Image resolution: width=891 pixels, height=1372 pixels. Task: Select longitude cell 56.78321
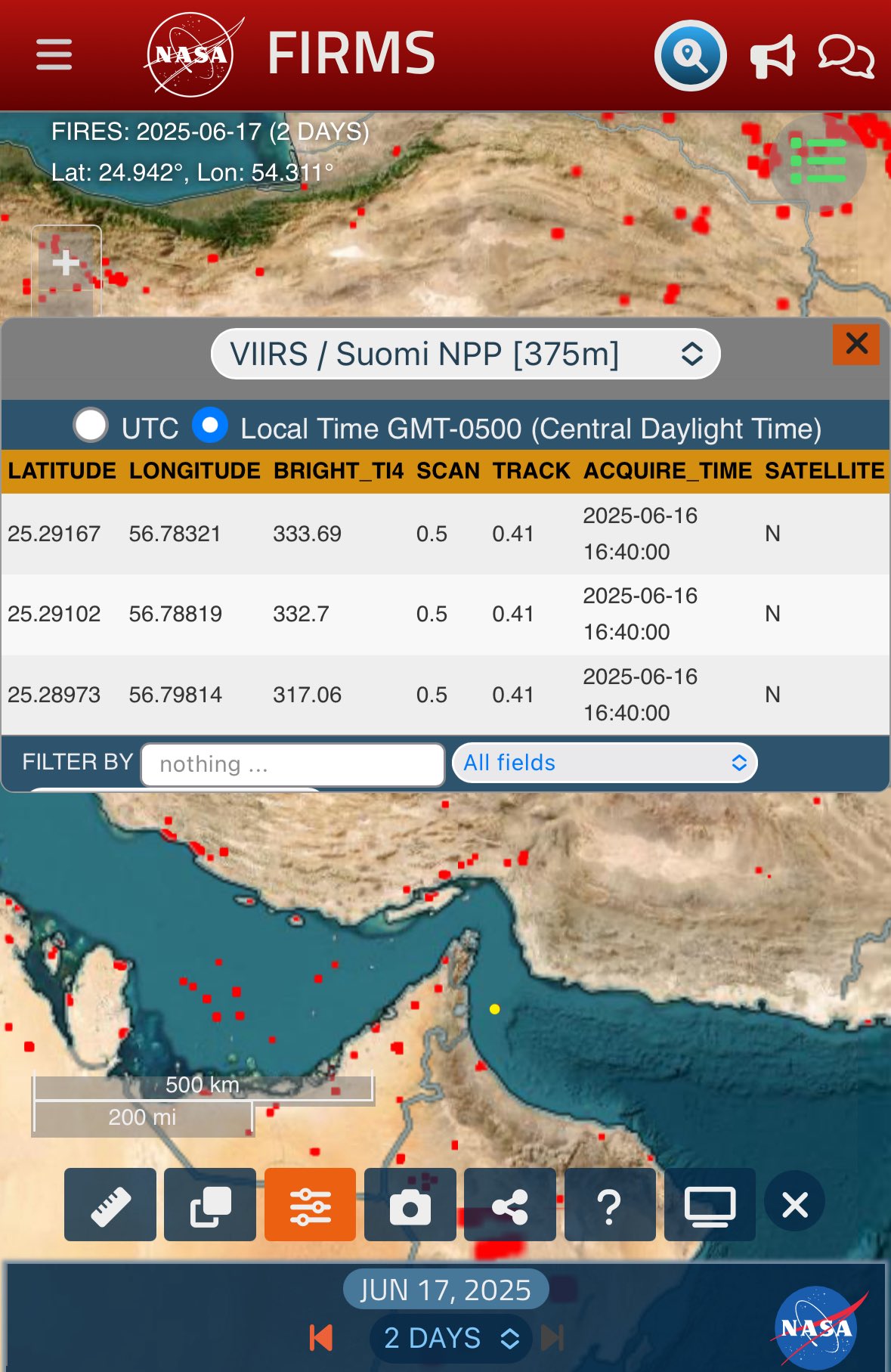(x=175, y=534)
